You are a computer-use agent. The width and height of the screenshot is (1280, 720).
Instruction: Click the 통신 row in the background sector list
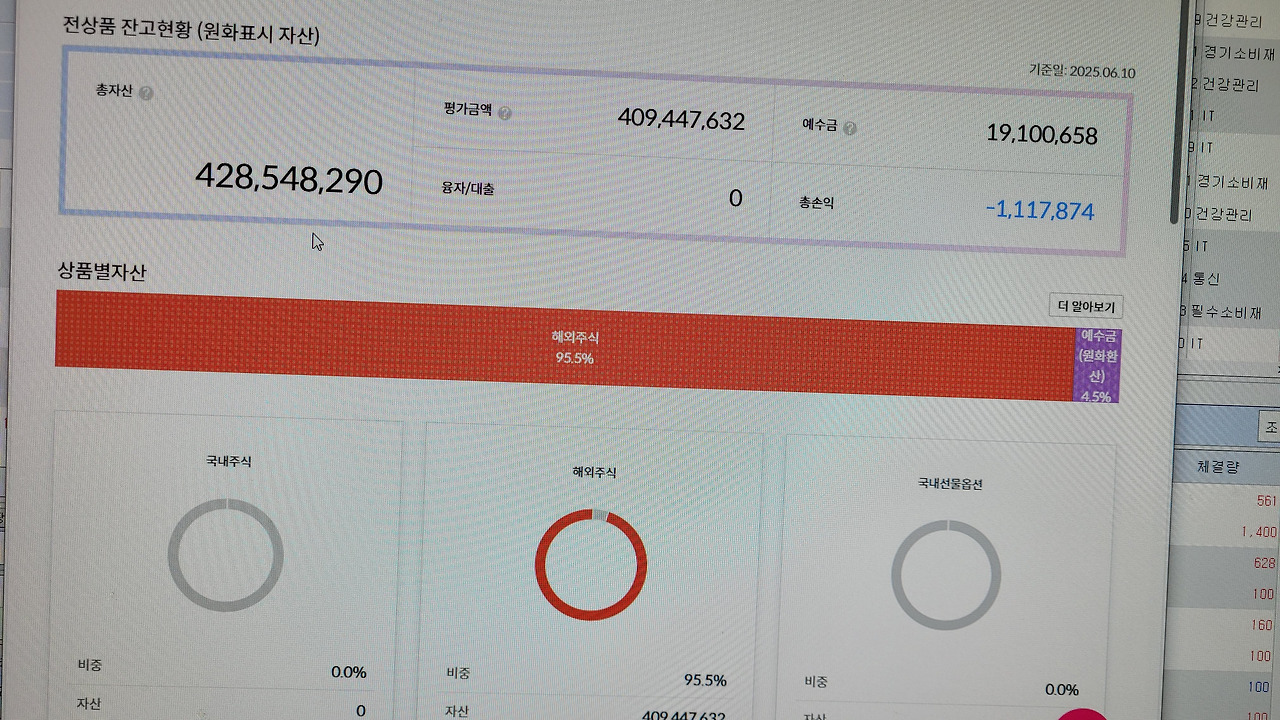(x=1205, y=278)
